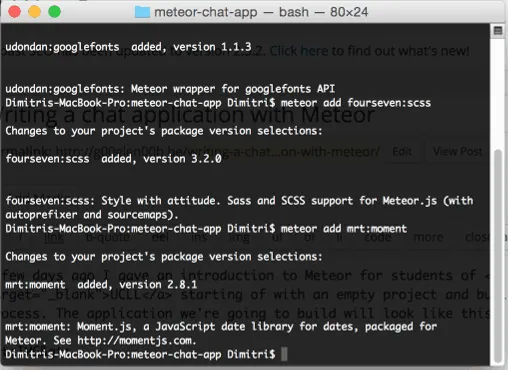The height and width of the screenshot is (370, 508).
Task: Click line 'udondan:googlefonts added, version 1.1.3'
Action: (128, 47)
